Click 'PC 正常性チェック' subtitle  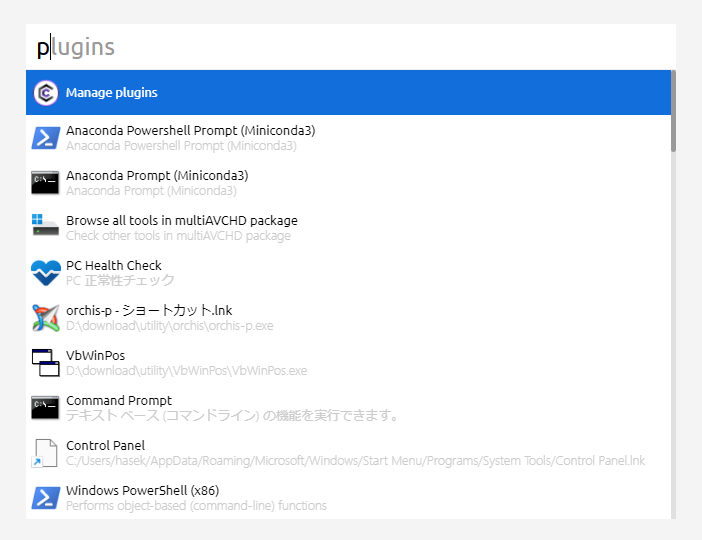pos(120,281)
